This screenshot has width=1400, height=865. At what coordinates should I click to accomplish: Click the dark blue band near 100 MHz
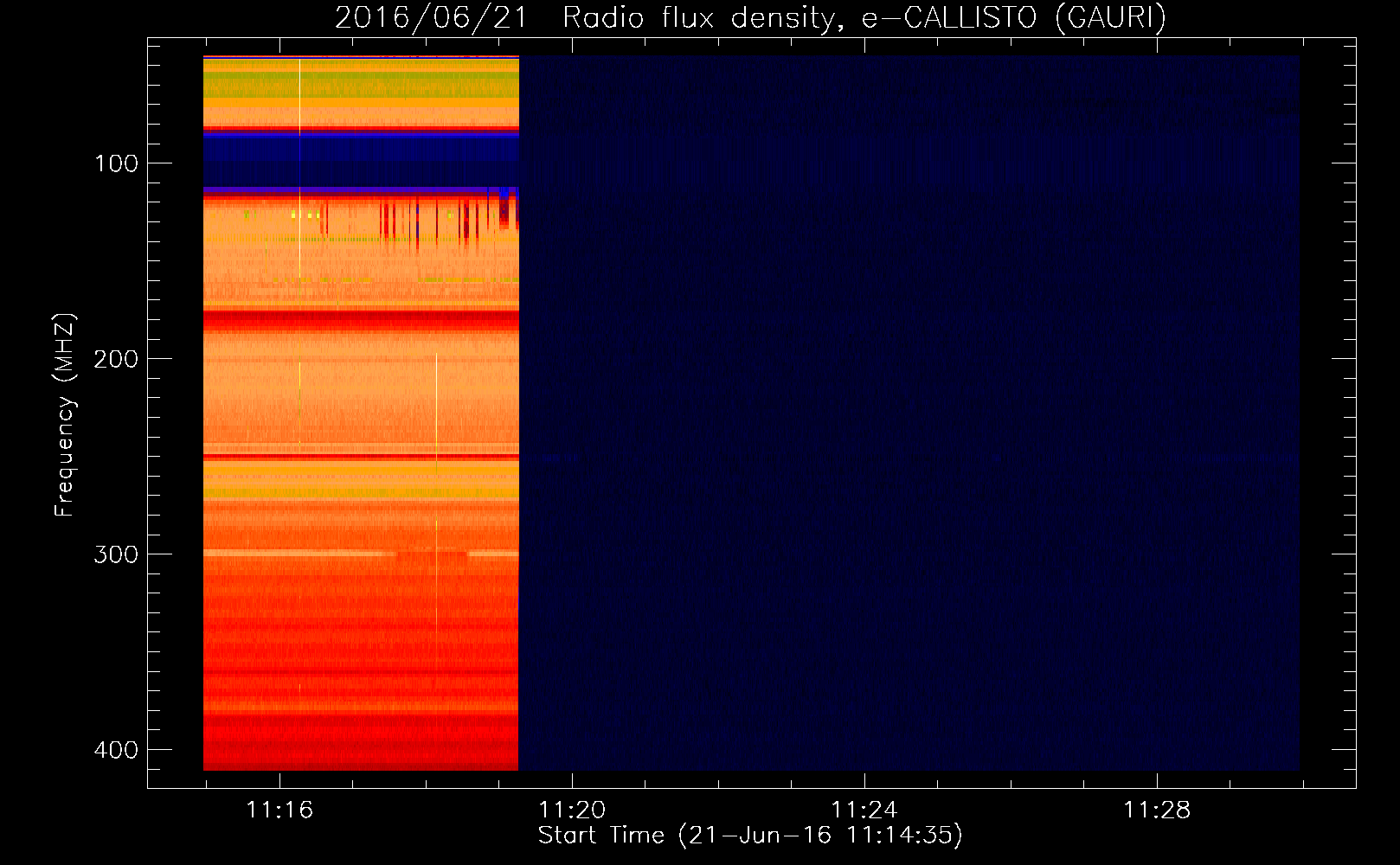coord(361,160)
